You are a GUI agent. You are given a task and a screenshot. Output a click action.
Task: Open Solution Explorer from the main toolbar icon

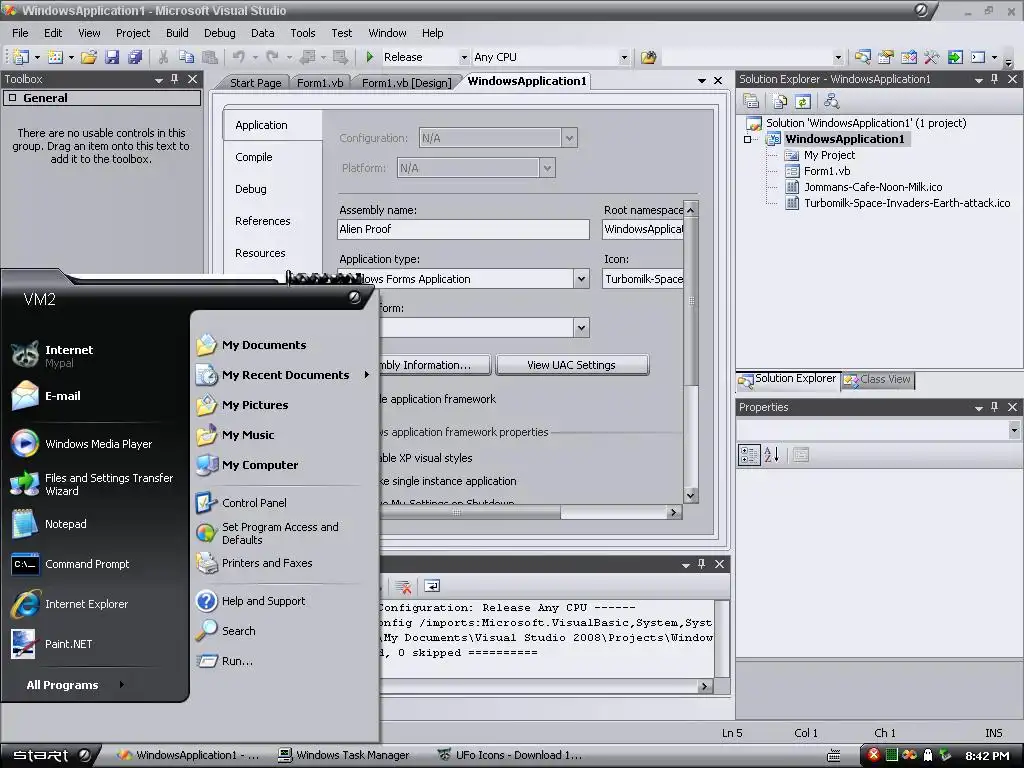coord(862,57)
